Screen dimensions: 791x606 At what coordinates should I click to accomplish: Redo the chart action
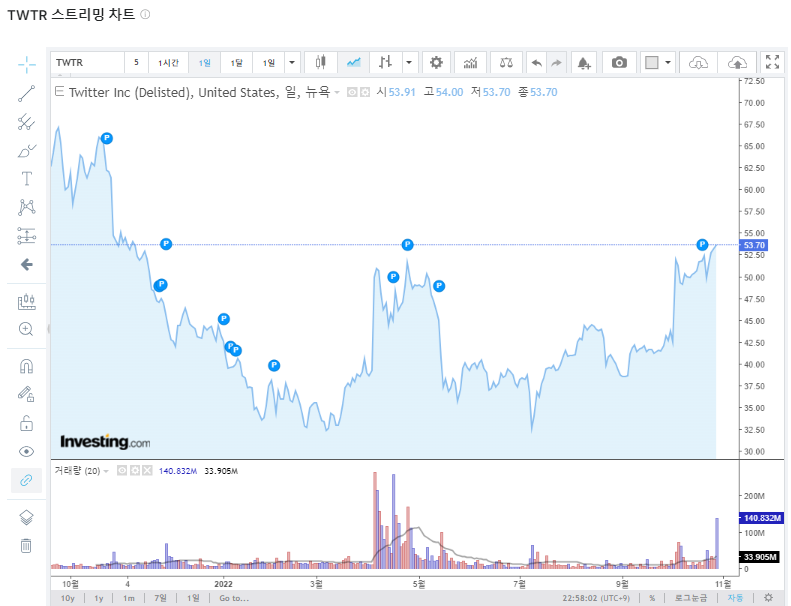point(556,63)
